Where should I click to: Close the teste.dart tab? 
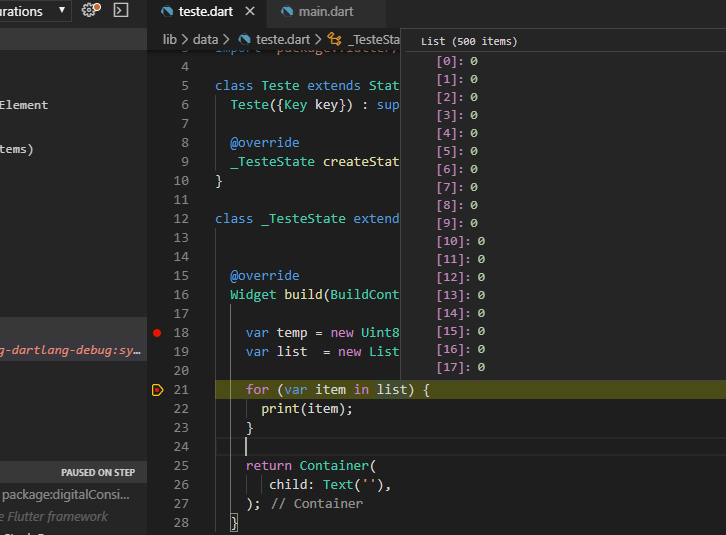pos(249,12)
